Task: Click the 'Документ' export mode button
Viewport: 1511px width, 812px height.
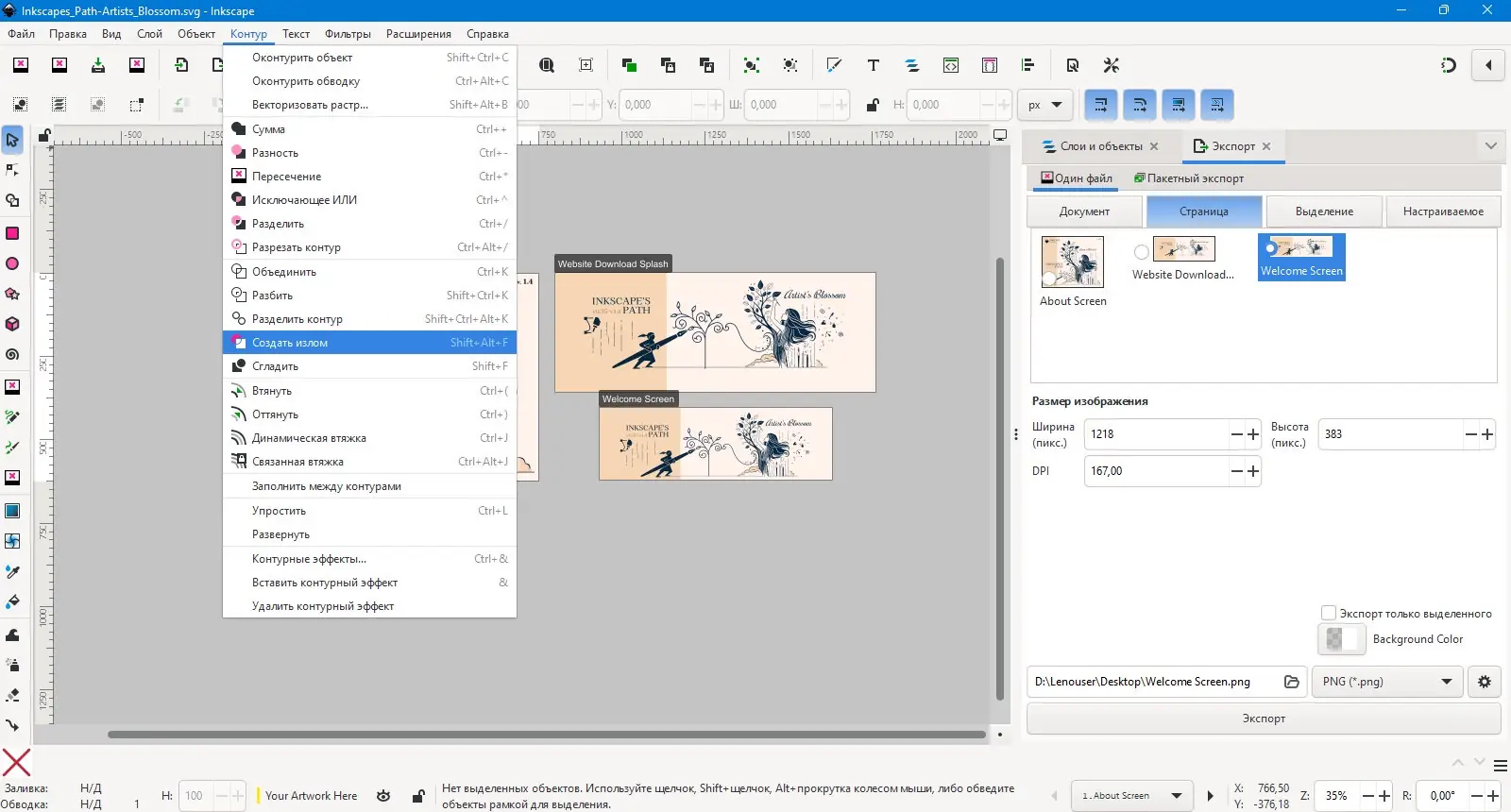Action: pos(1084,211)
